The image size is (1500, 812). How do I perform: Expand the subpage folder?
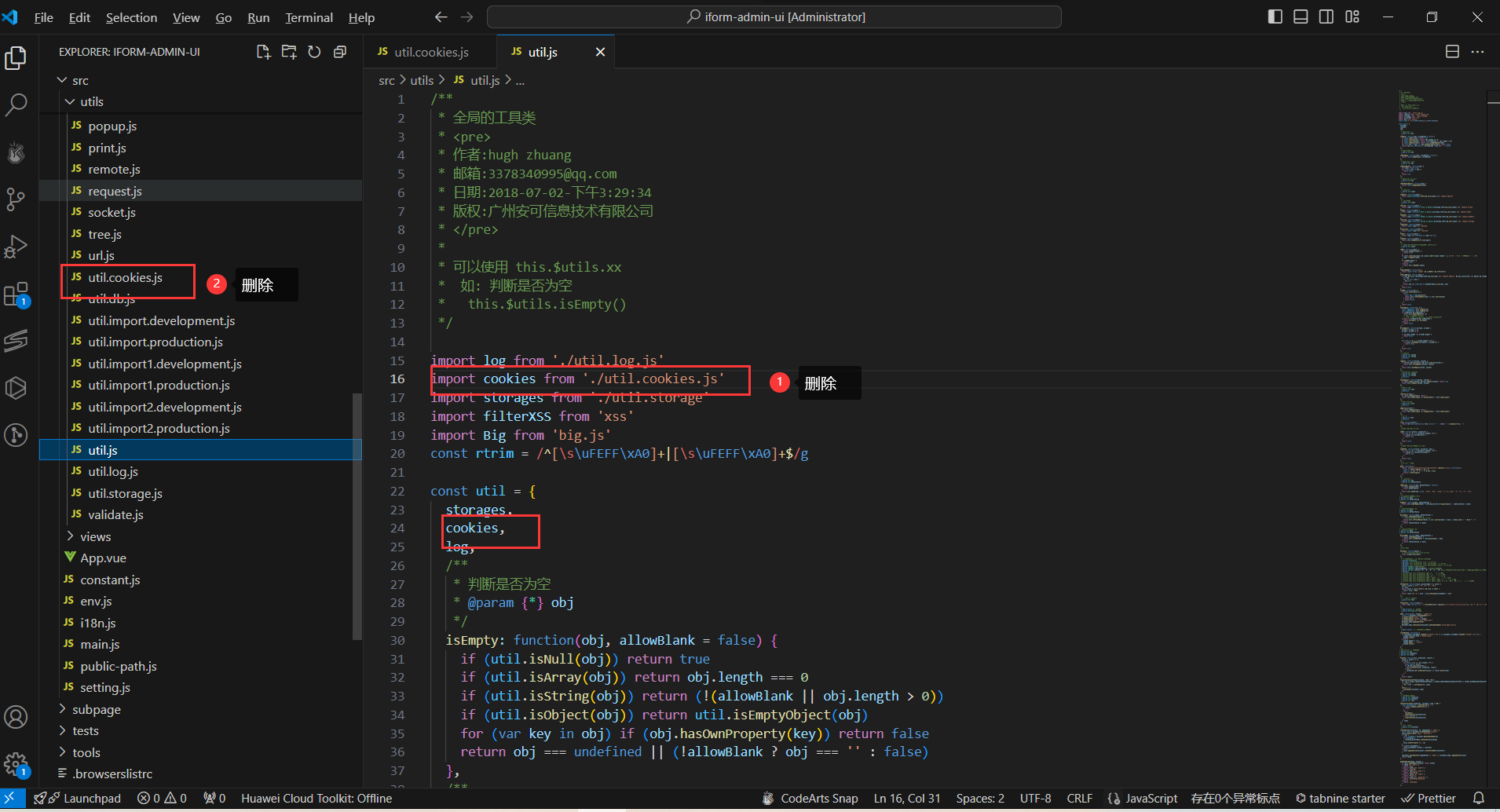pyautogui.click(x=96, y=709)
